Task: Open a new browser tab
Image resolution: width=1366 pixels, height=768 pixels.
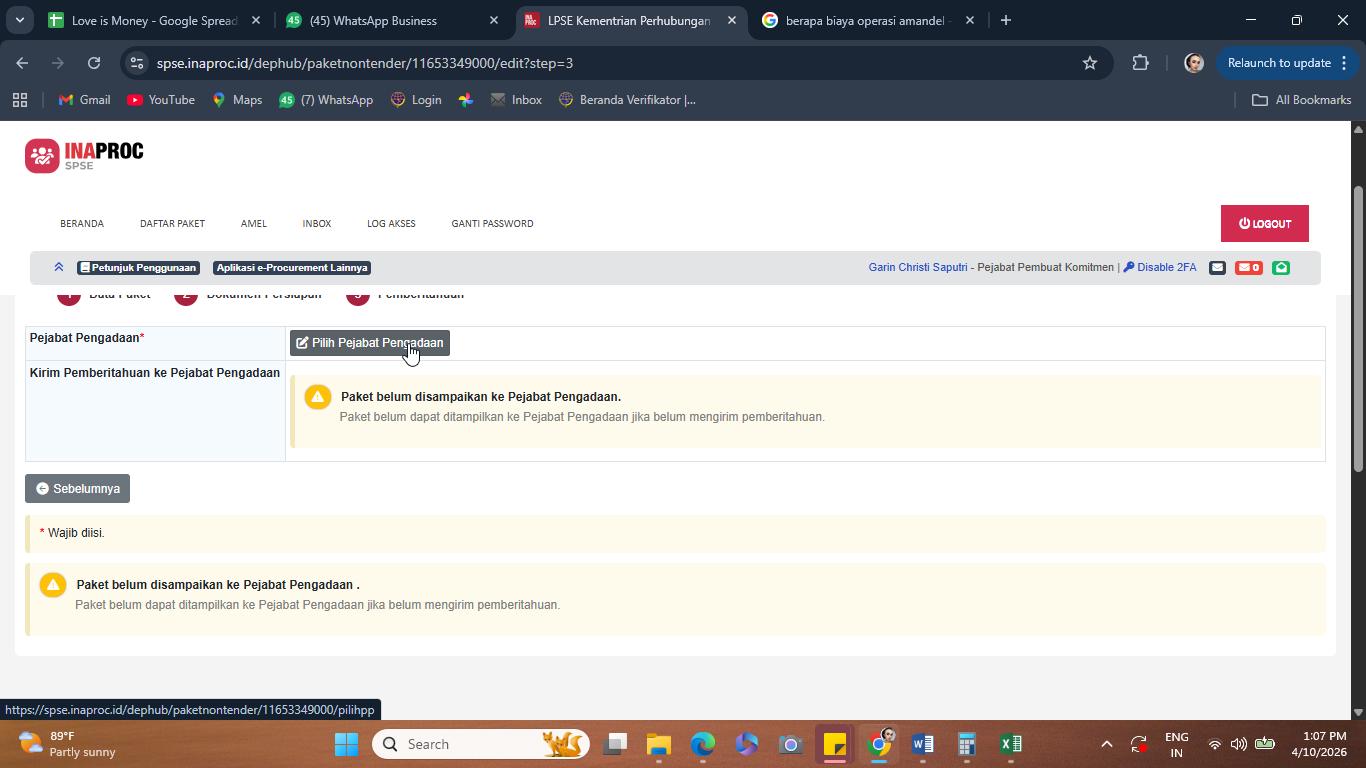Action: coord(1006,20)
